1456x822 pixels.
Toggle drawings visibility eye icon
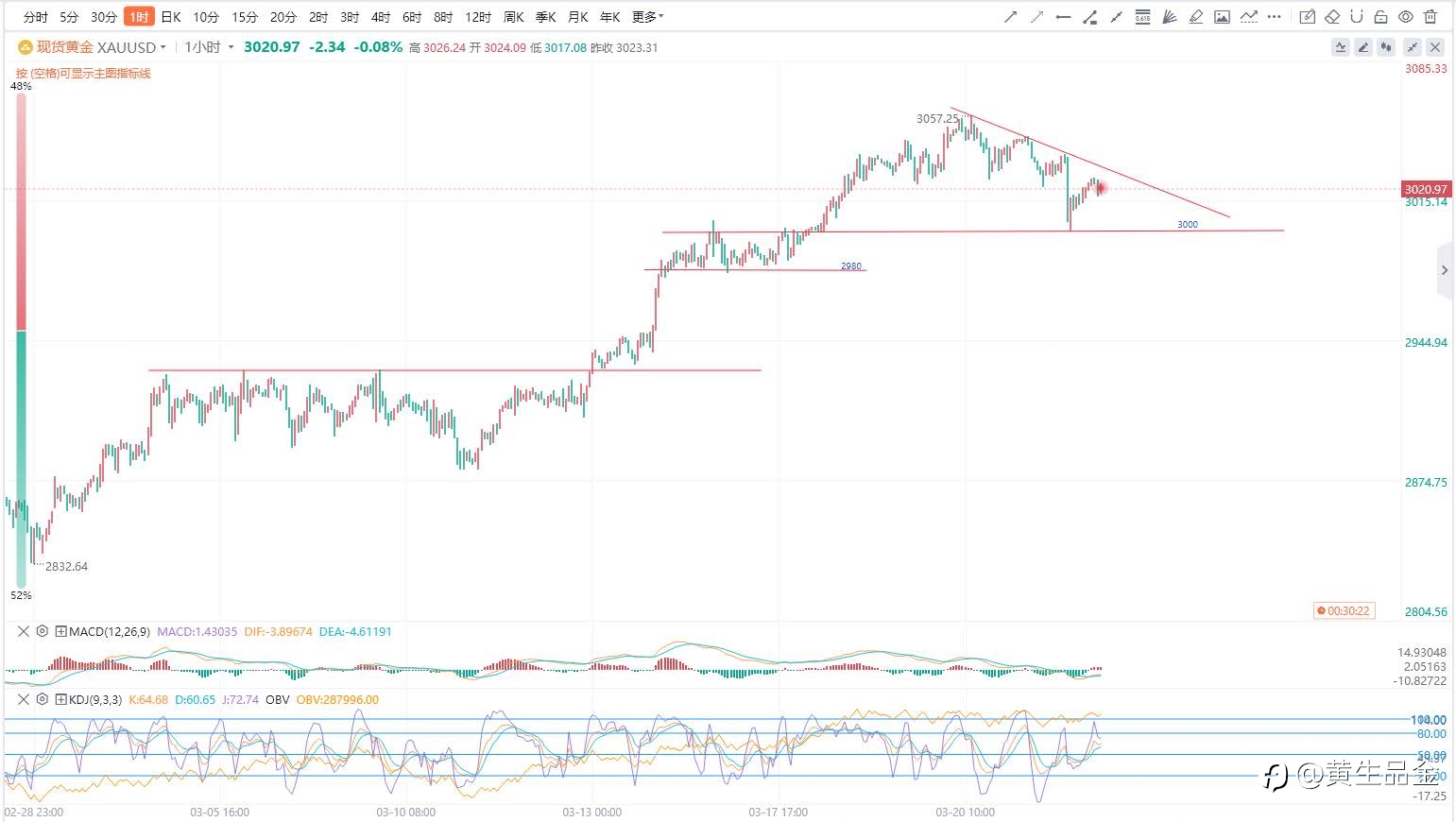click(1405, 17)
